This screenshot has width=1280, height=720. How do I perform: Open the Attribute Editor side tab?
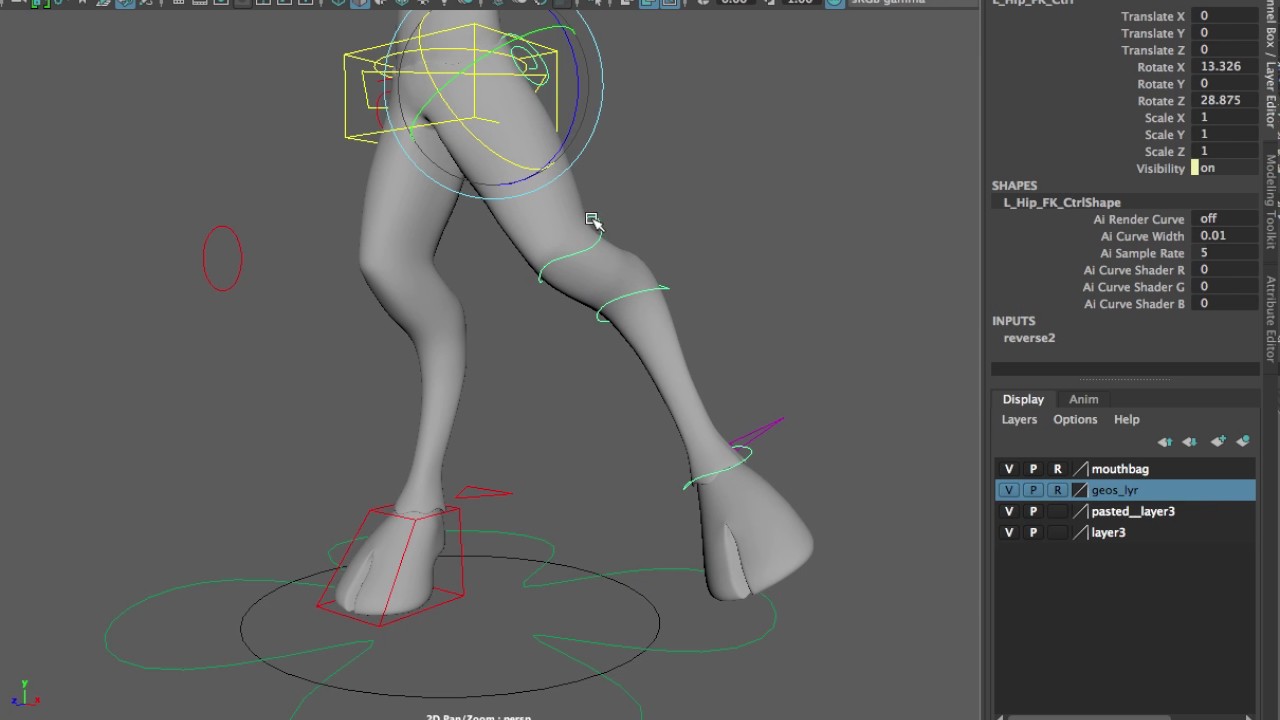pos(1271,318)
